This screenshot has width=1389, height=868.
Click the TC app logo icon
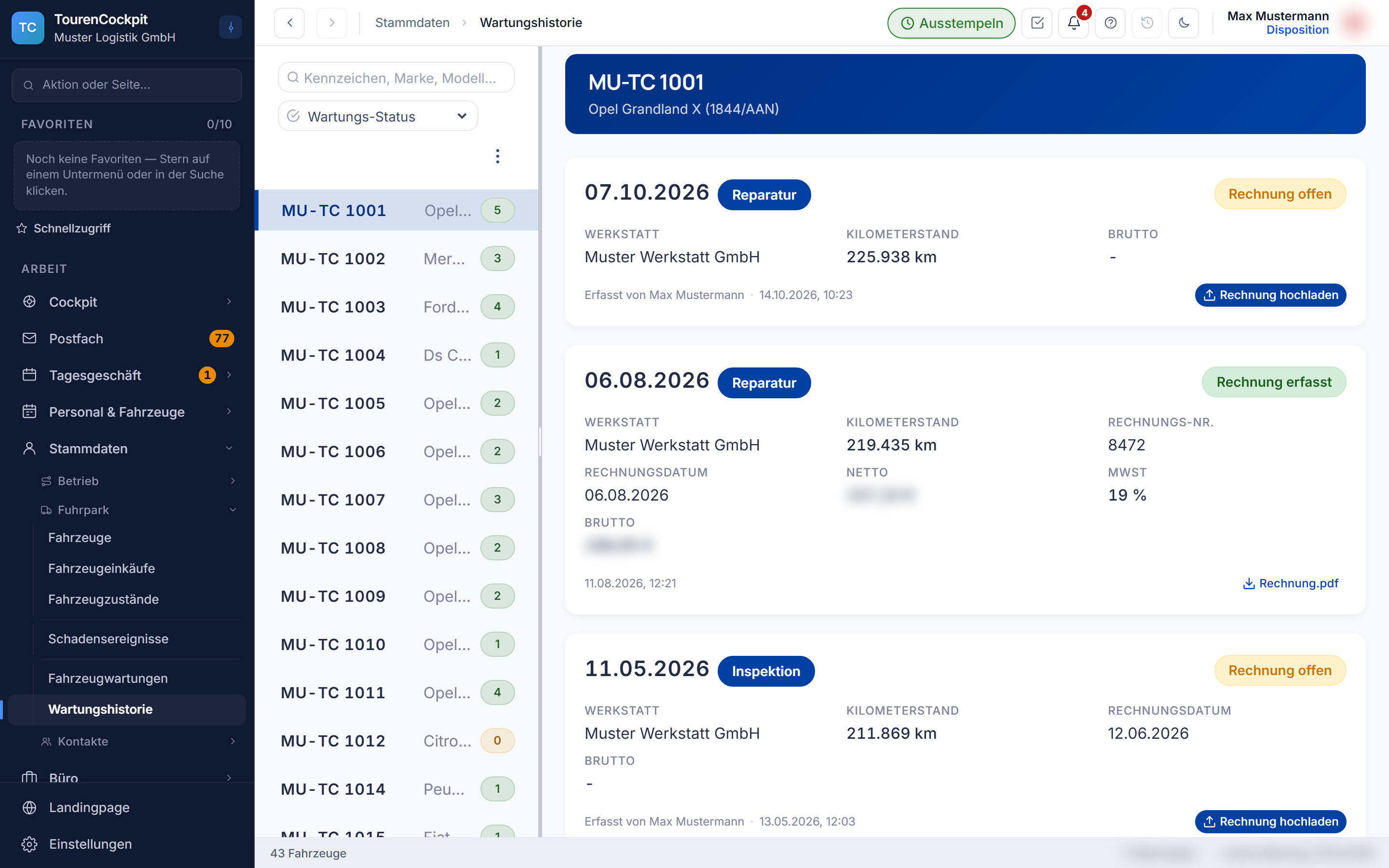click(x=27, y=27)
